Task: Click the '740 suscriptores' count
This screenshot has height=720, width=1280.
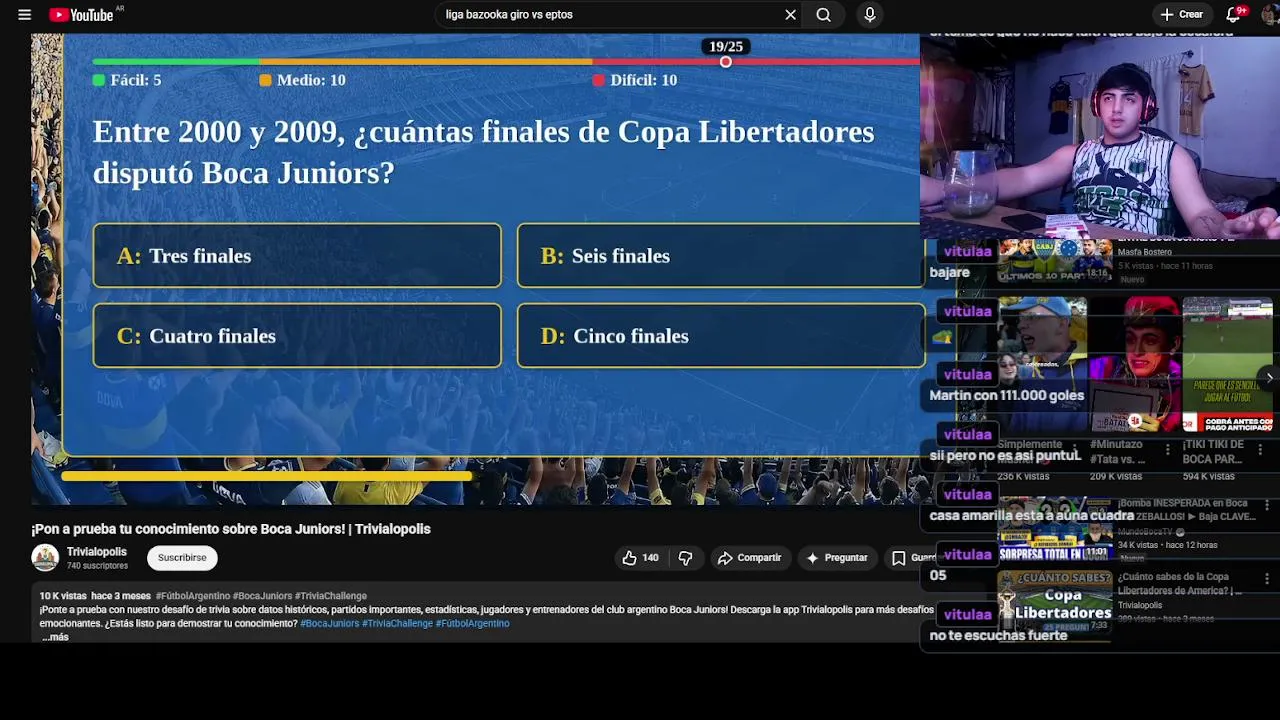Action: (97, 566)
